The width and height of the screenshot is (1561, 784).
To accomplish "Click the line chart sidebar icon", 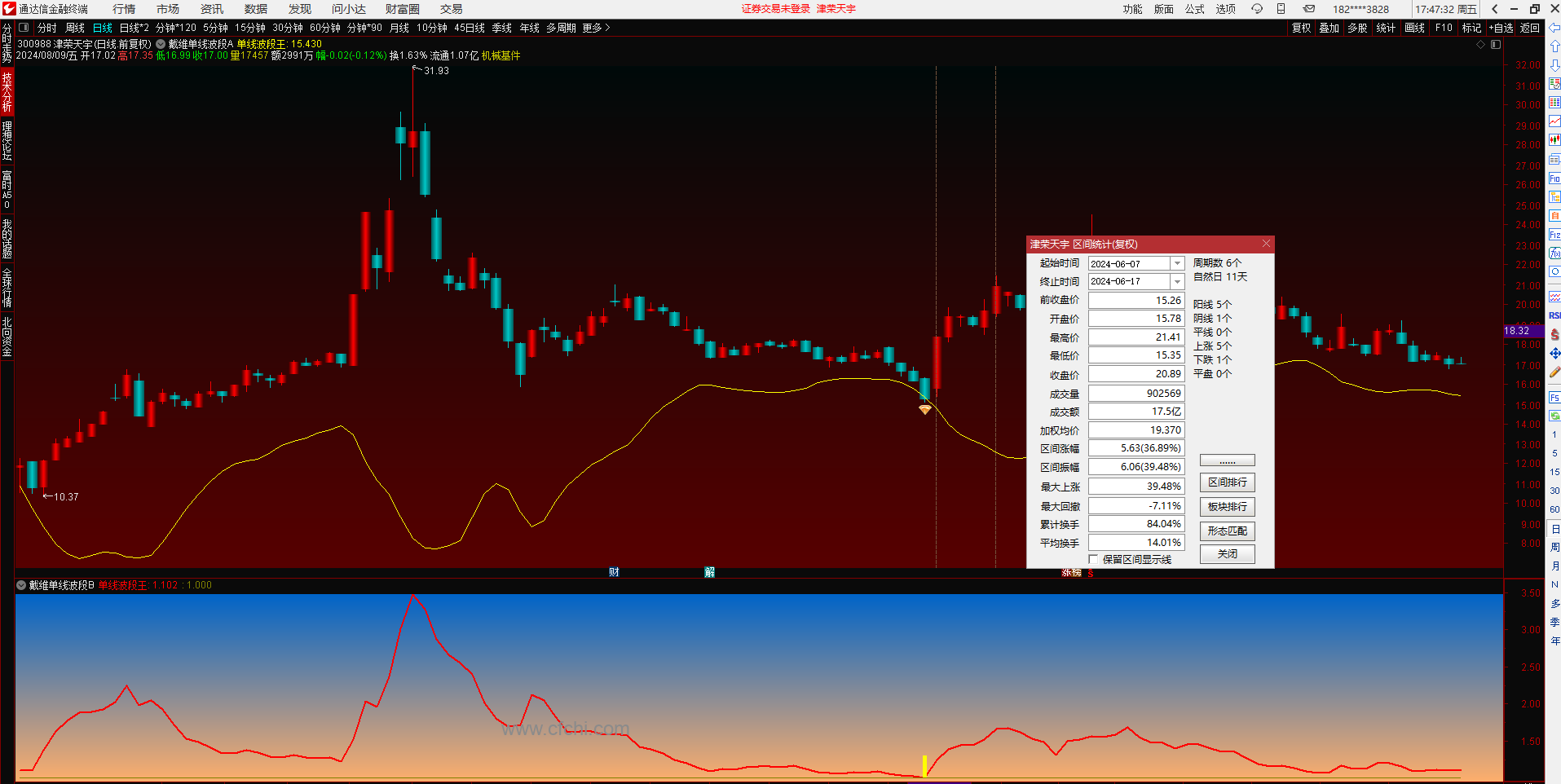I will (x=1554, y=121).
